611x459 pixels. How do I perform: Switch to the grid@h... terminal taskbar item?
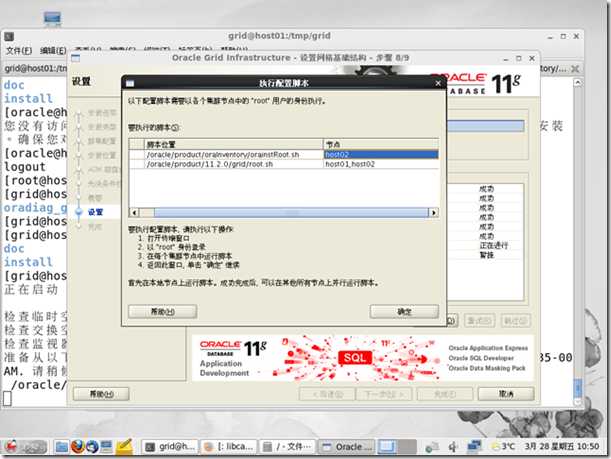click(170, 447)
